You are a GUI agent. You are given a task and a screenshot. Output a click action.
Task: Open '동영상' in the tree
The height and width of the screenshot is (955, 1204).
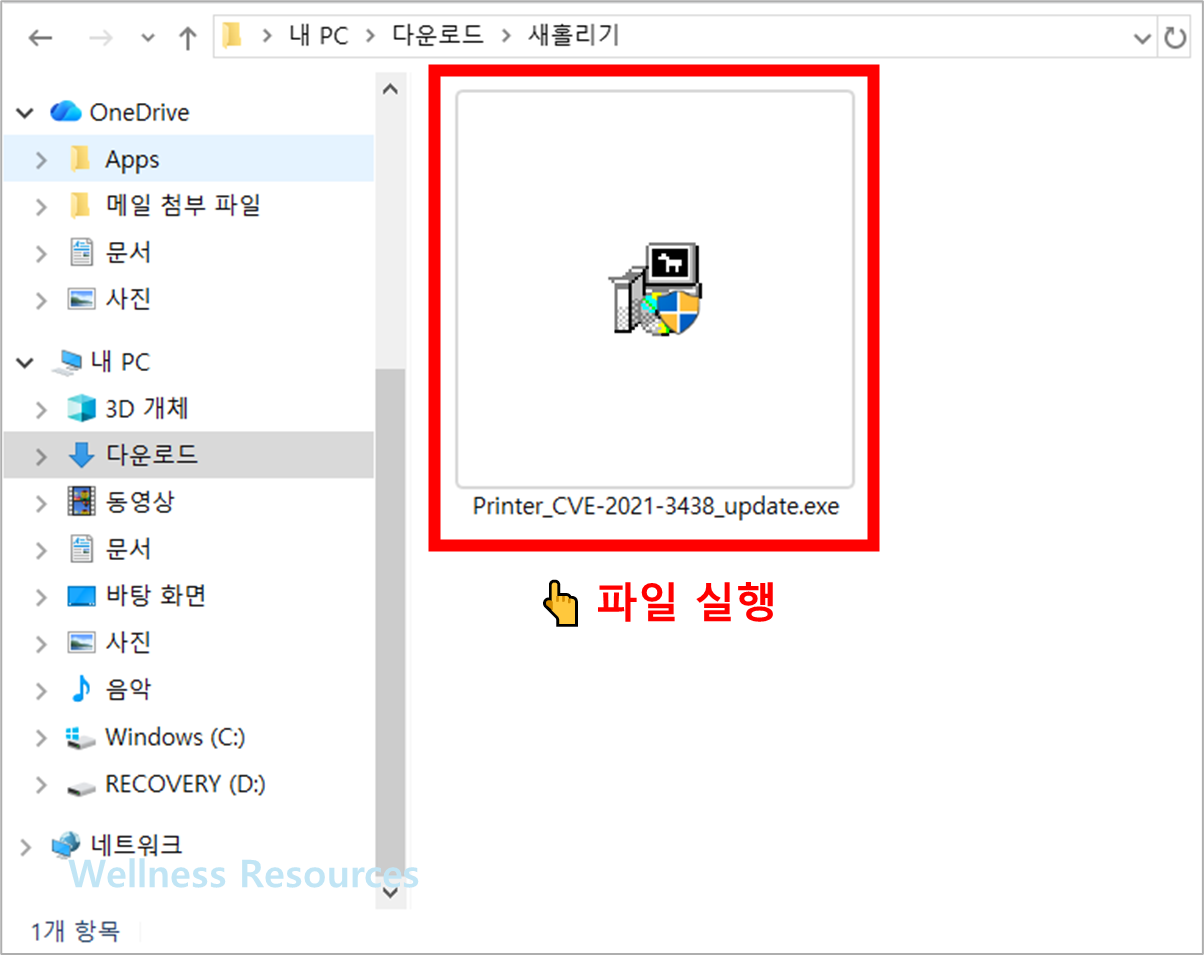pos(140,501)
